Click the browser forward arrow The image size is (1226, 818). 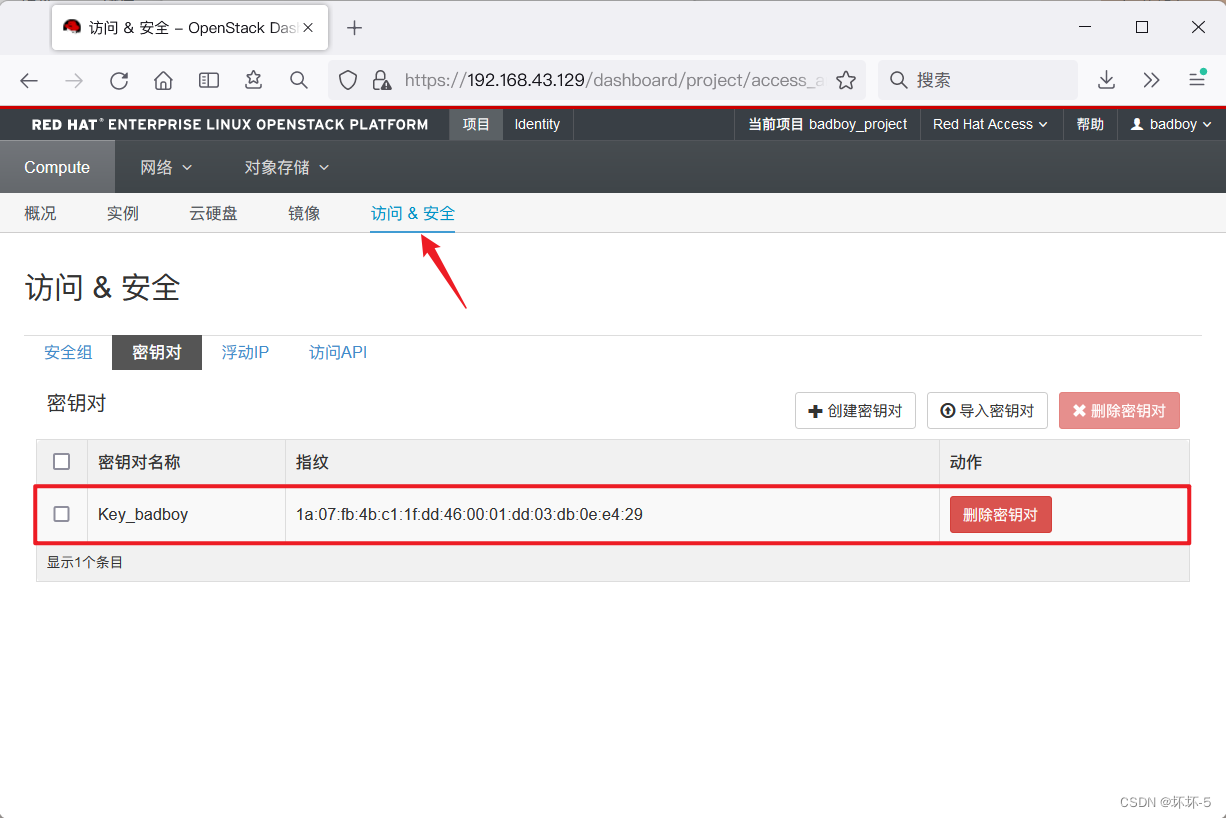point(74,80)
